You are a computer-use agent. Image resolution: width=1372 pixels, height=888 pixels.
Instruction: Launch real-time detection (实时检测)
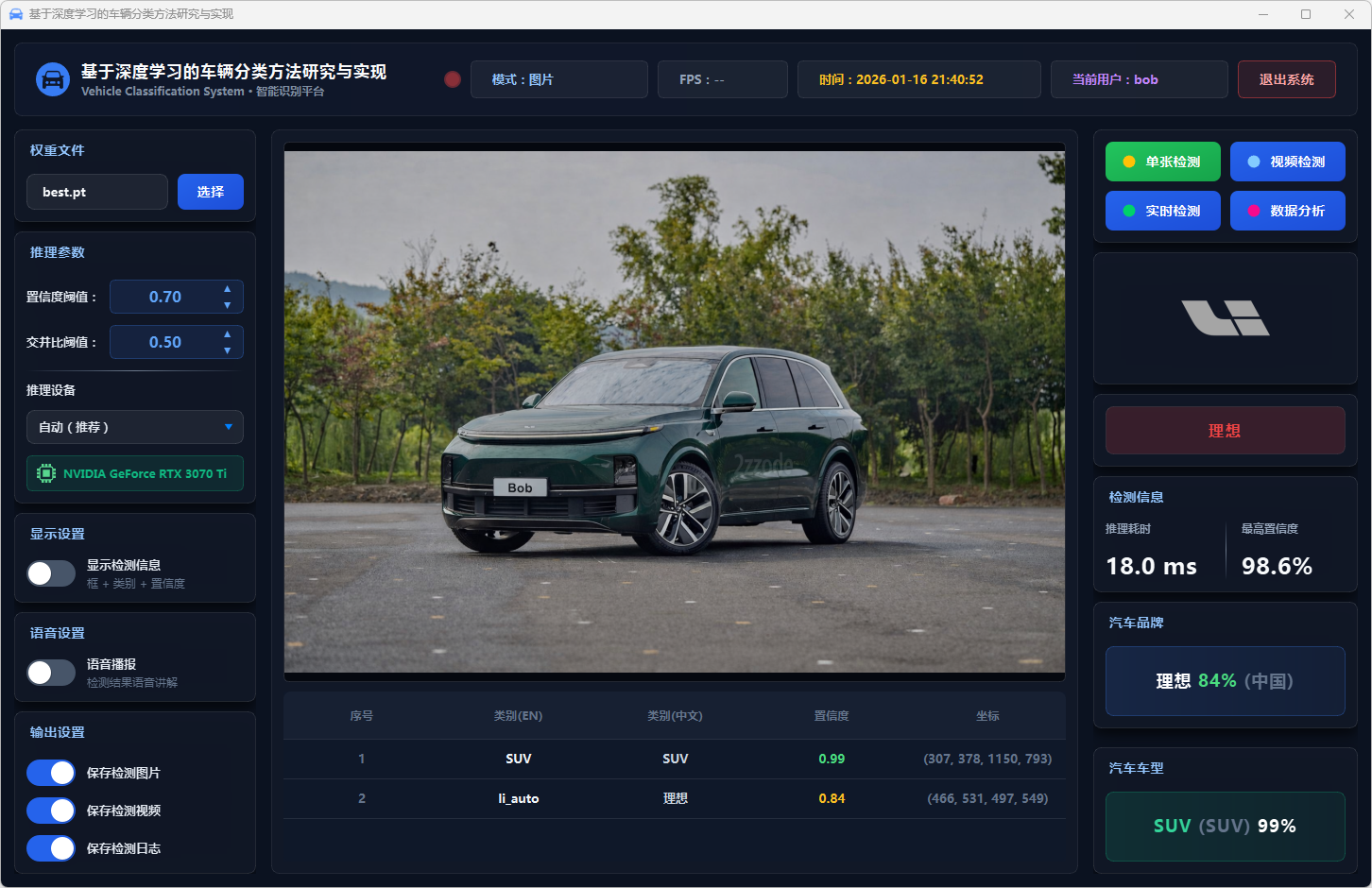pos(1162,211)
